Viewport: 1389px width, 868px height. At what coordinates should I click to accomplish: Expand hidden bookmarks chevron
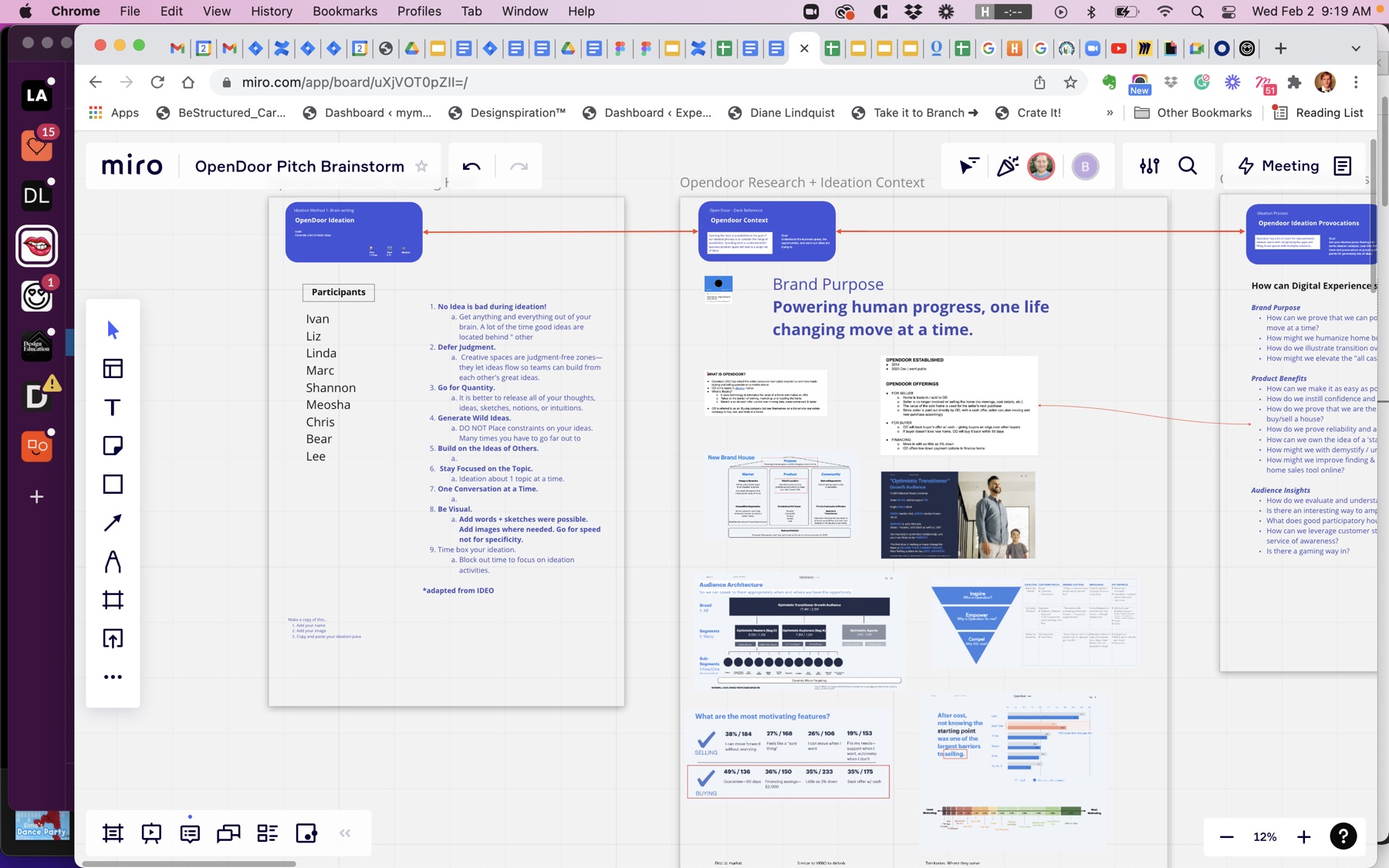click(1110, 113)
